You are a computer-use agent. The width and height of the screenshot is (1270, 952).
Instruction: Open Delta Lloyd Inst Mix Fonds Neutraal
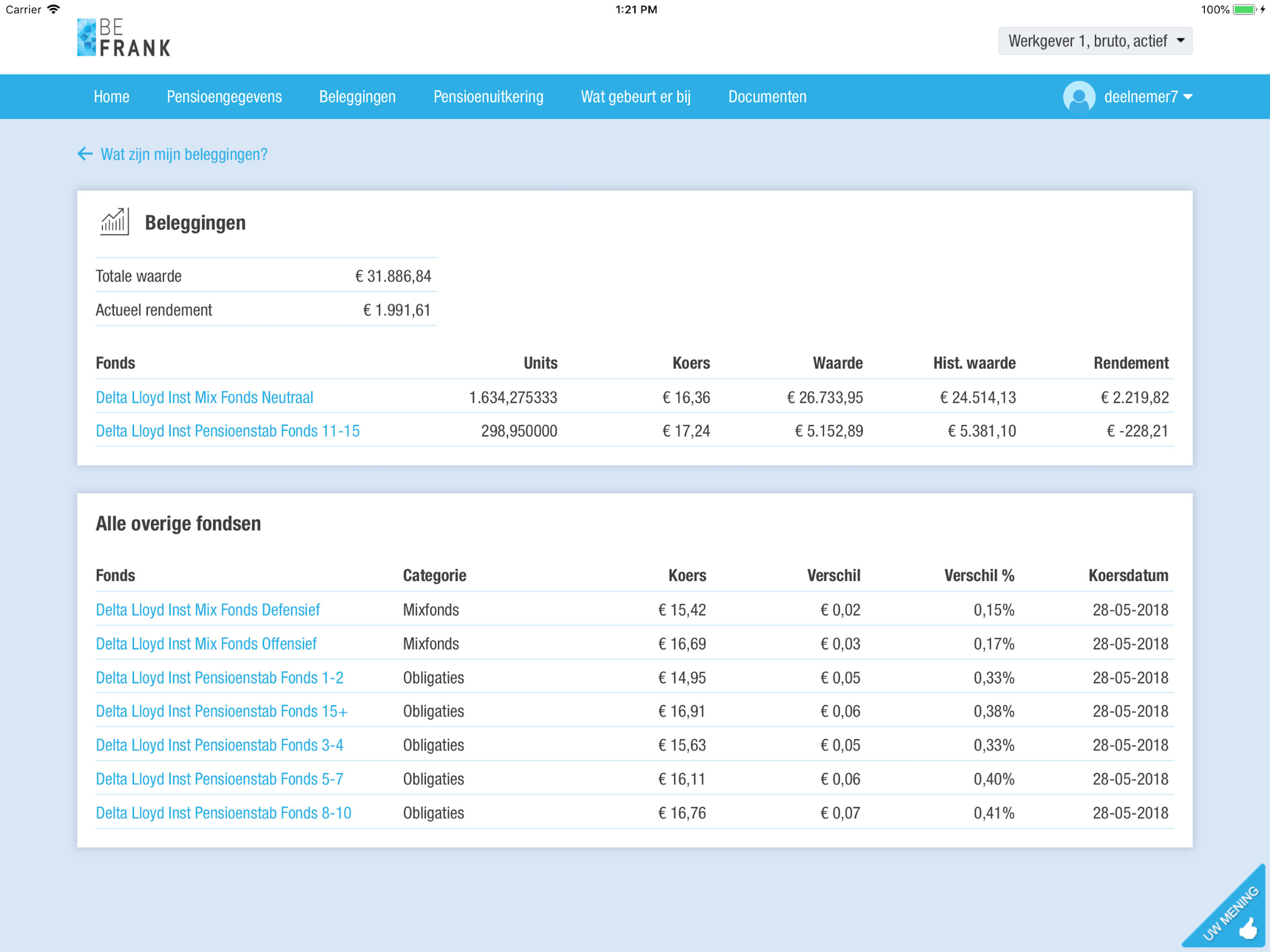pos(205,397)
